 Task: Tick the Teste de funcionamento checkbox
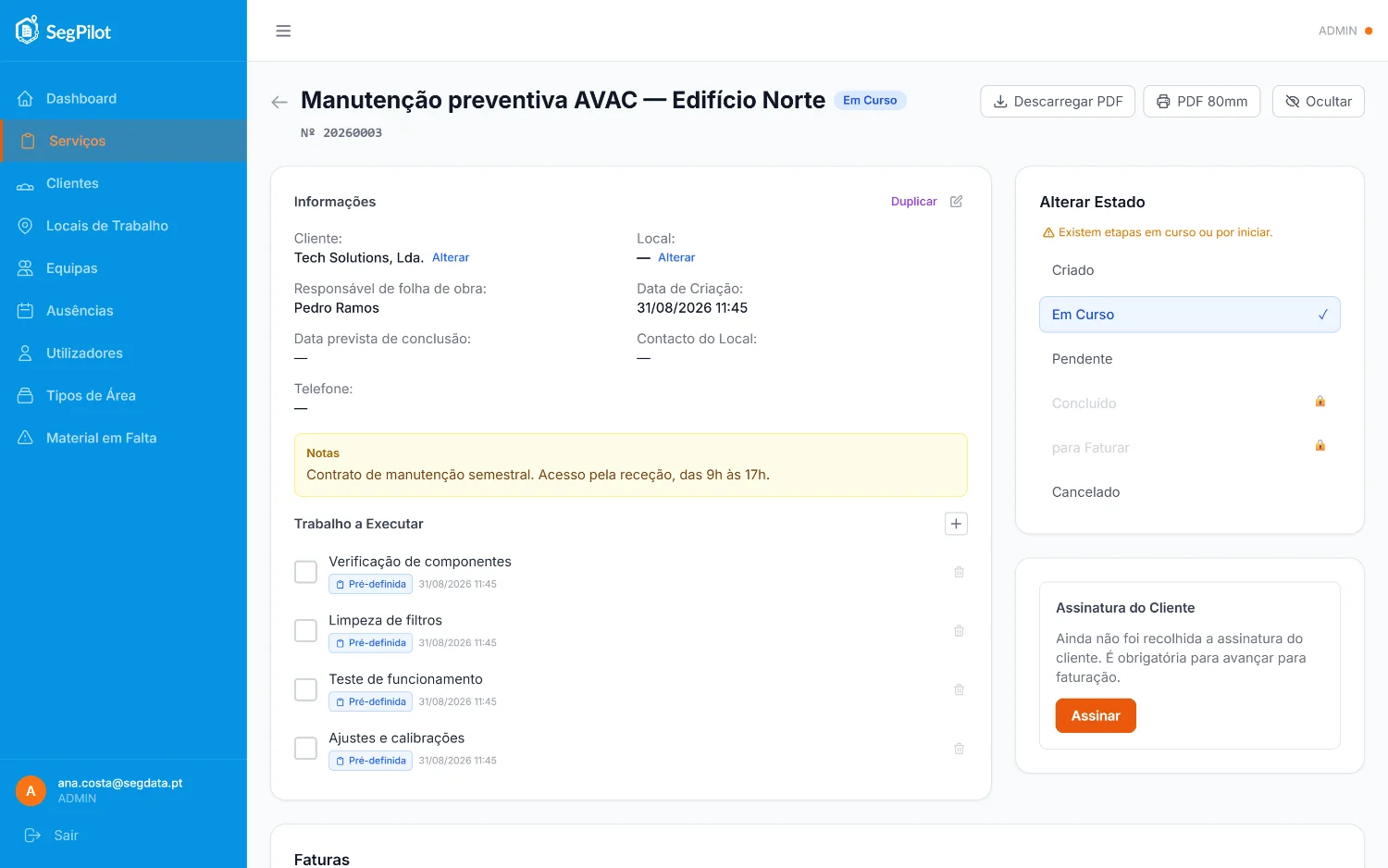305,689
